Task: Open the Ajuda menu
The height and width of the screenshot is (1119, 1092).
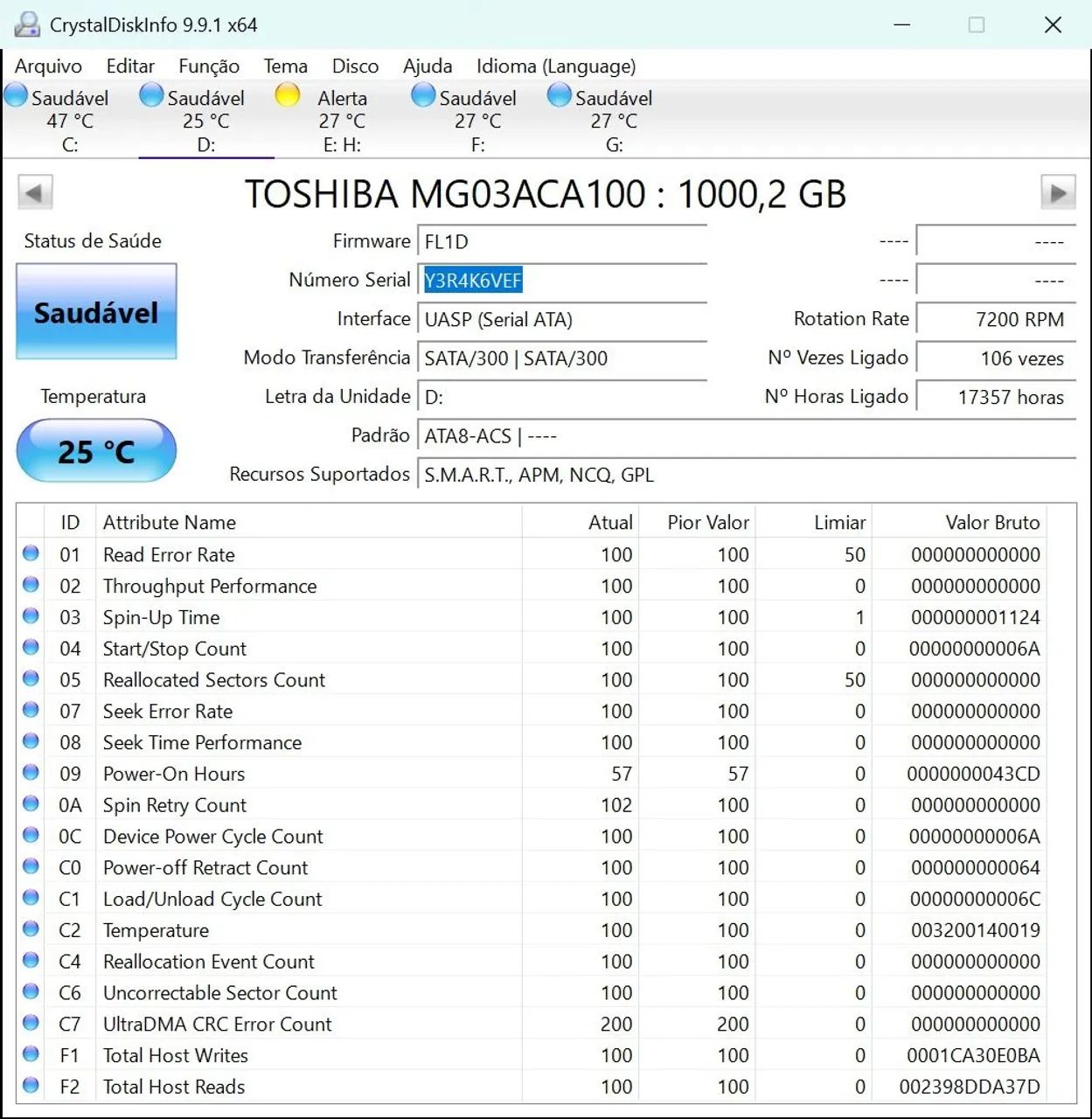Action: click(428, 66)
